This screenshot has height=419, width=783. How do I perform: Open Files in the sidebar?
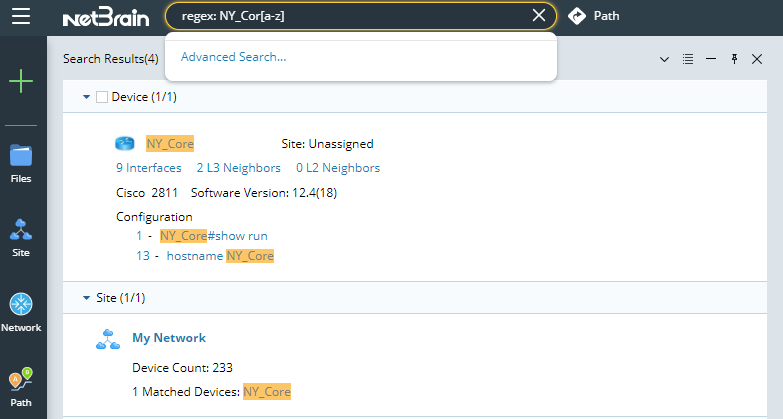[x=21, y=163]
